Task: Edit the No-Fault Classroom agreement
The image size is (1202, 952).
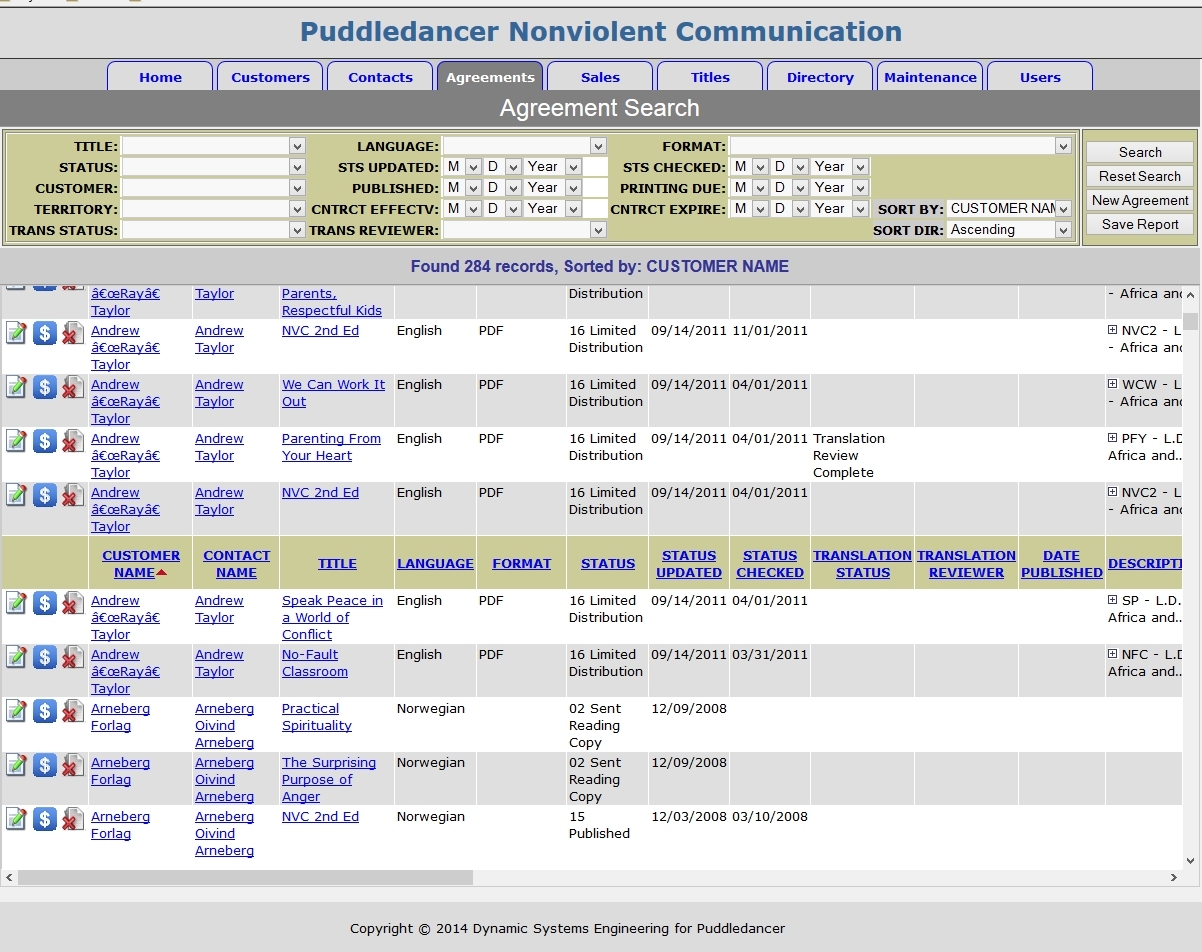Action: click(x=16, y=657)
